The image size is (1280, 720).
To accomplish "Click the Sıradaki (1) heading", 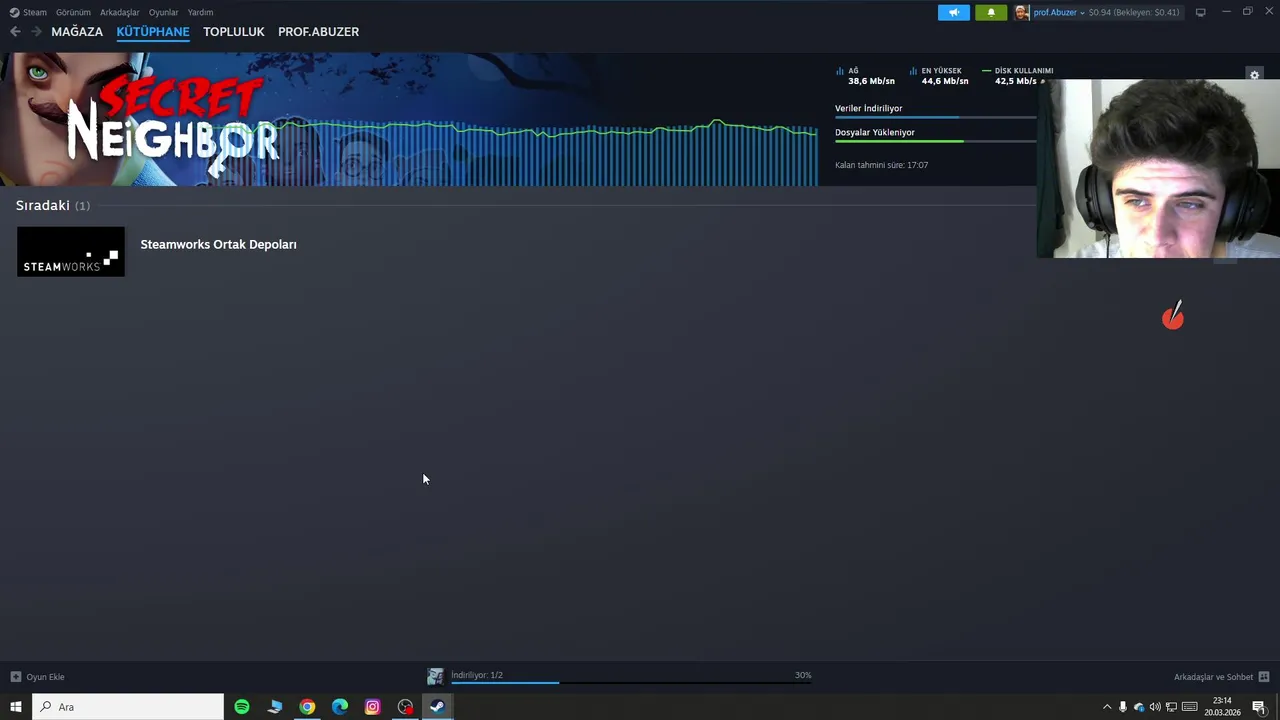I will pos(52,205).
